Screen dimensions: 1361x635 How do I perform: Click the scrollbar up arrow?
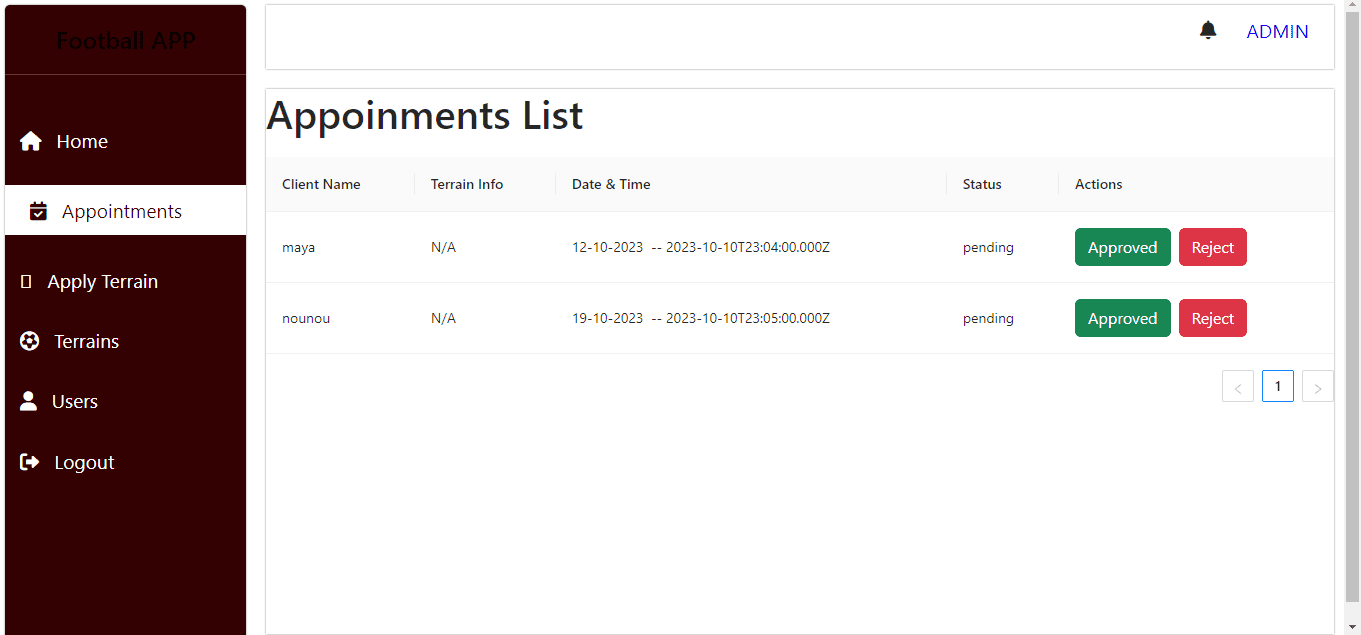tap(1352, 7)
